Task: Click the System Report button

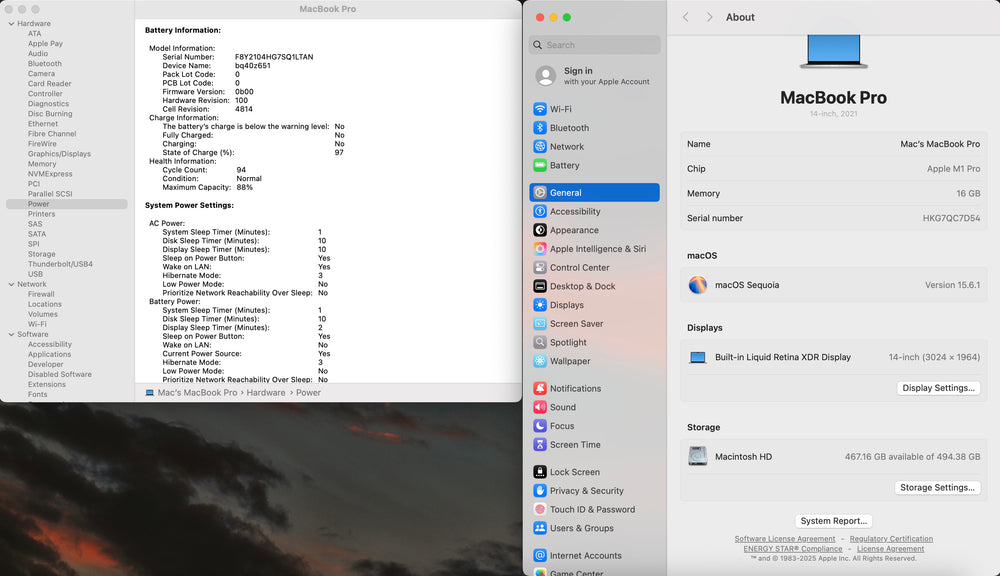Action: [x=834, y=521]
